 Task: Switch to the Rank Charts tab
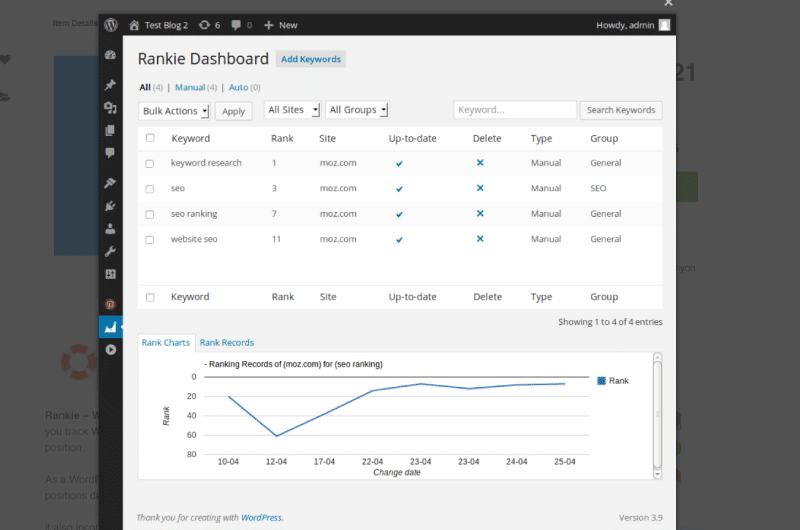pos(166,343)
